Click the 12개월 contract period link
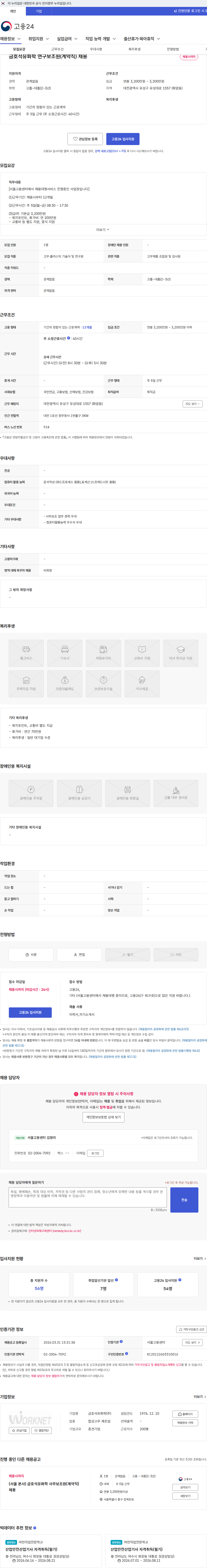Viewport: 207px width, 1568px height. [x=87, y=327]
